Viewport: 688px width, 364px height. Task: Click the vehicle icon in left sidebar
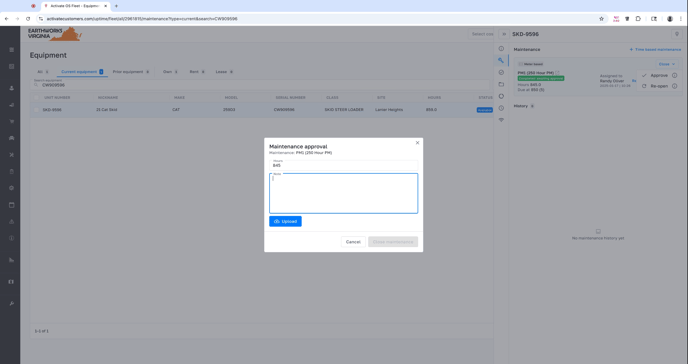(x=11, y=138)
